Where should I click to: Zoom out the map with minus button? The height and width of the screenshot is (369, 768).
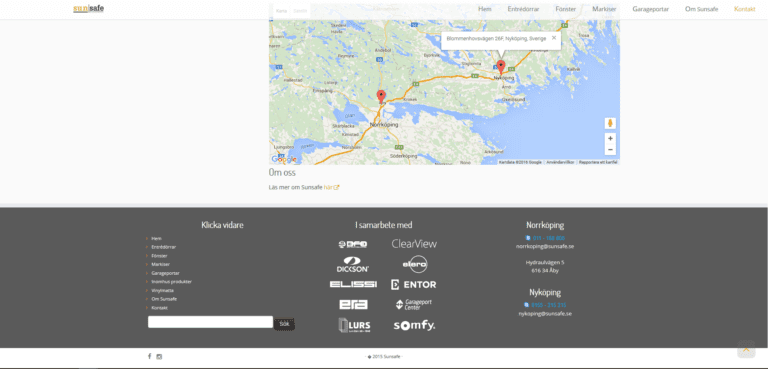click(610, 149)
